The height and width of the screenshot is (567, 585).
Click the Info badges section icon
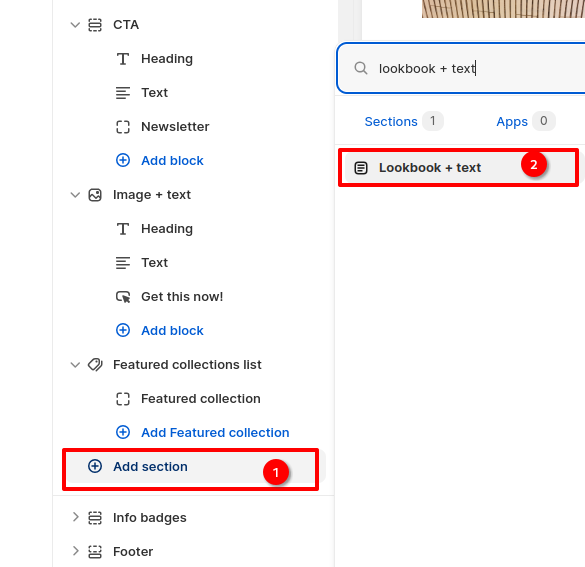(95, 518)
